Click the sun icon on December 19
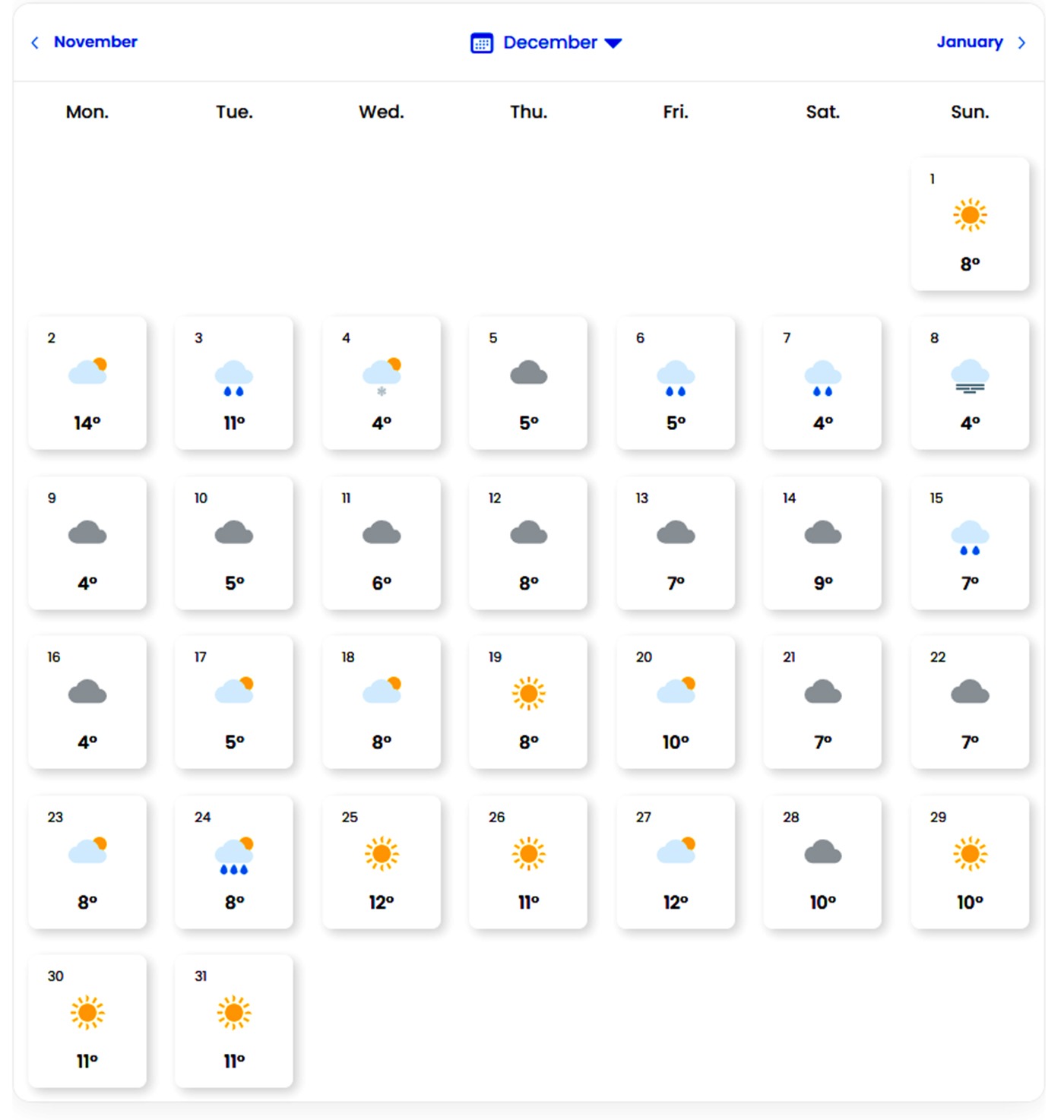The image size is (1064, 1120). point(528,693)
